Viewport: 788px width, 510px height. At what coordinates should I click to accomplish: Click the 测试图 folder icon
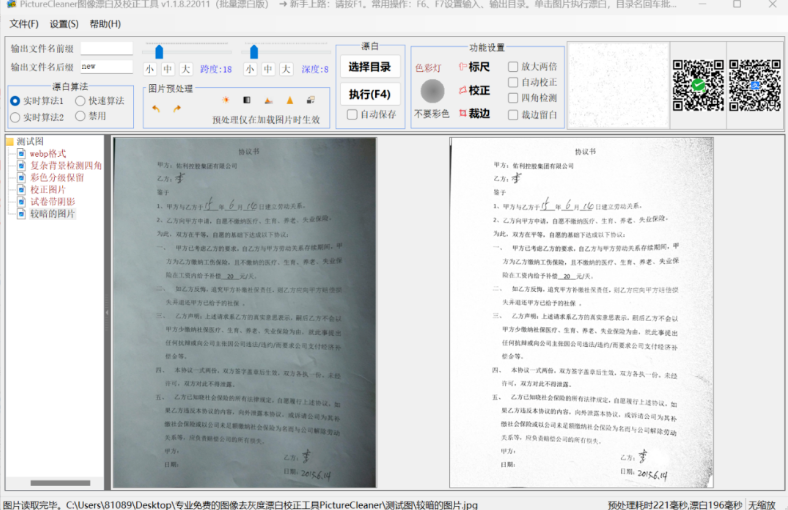tap(10, 142)
